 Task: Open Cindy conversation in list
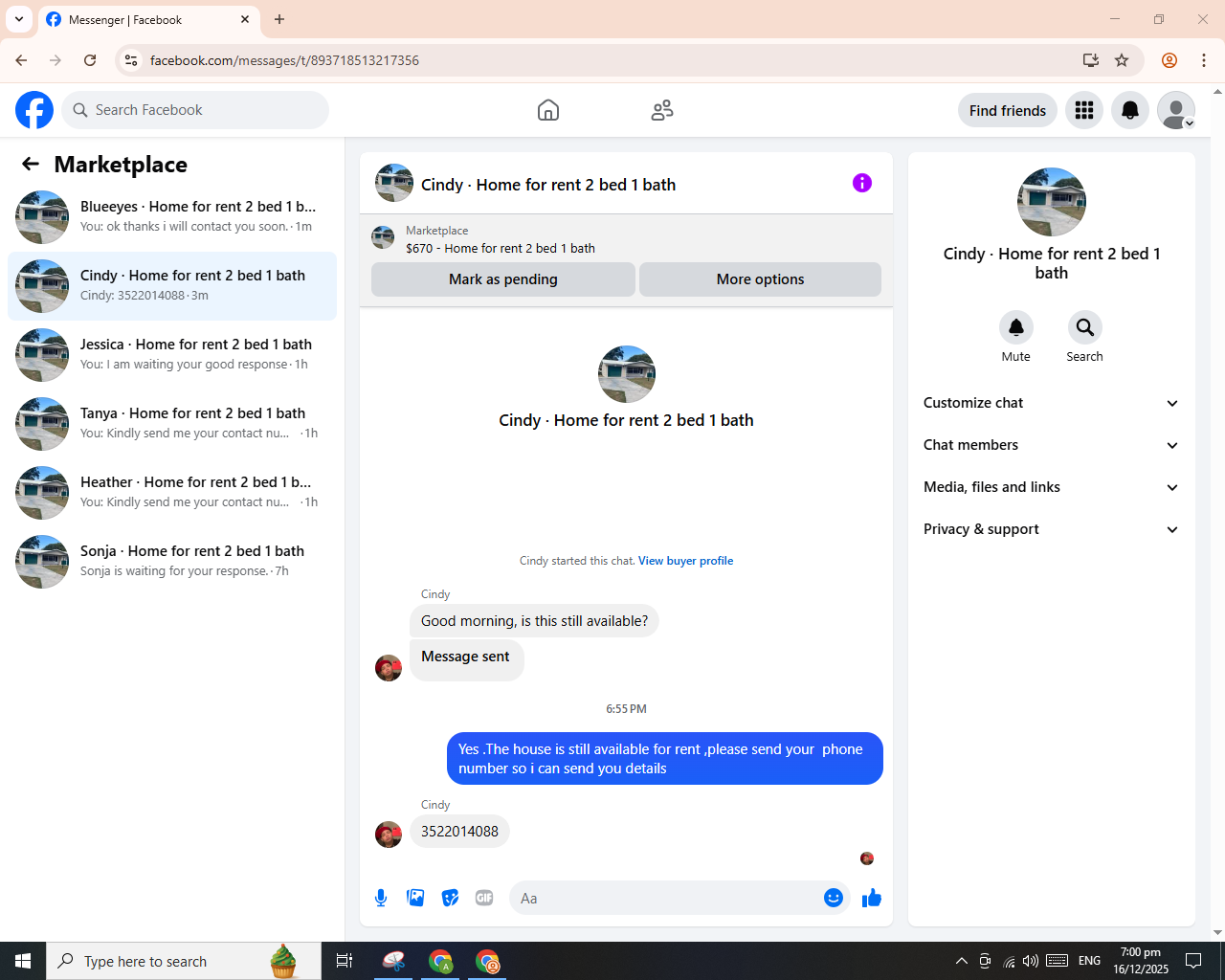[x=172, y=286]
